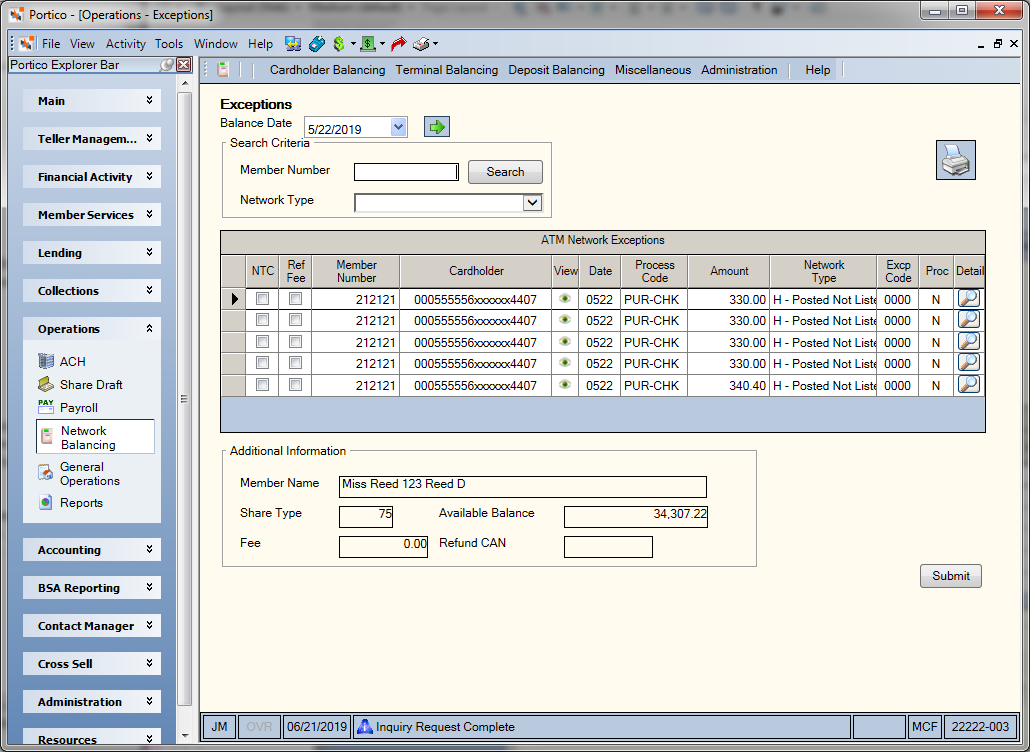
Task: Open Share Draft in Operations sidebar
Action: tap(80, 384)
